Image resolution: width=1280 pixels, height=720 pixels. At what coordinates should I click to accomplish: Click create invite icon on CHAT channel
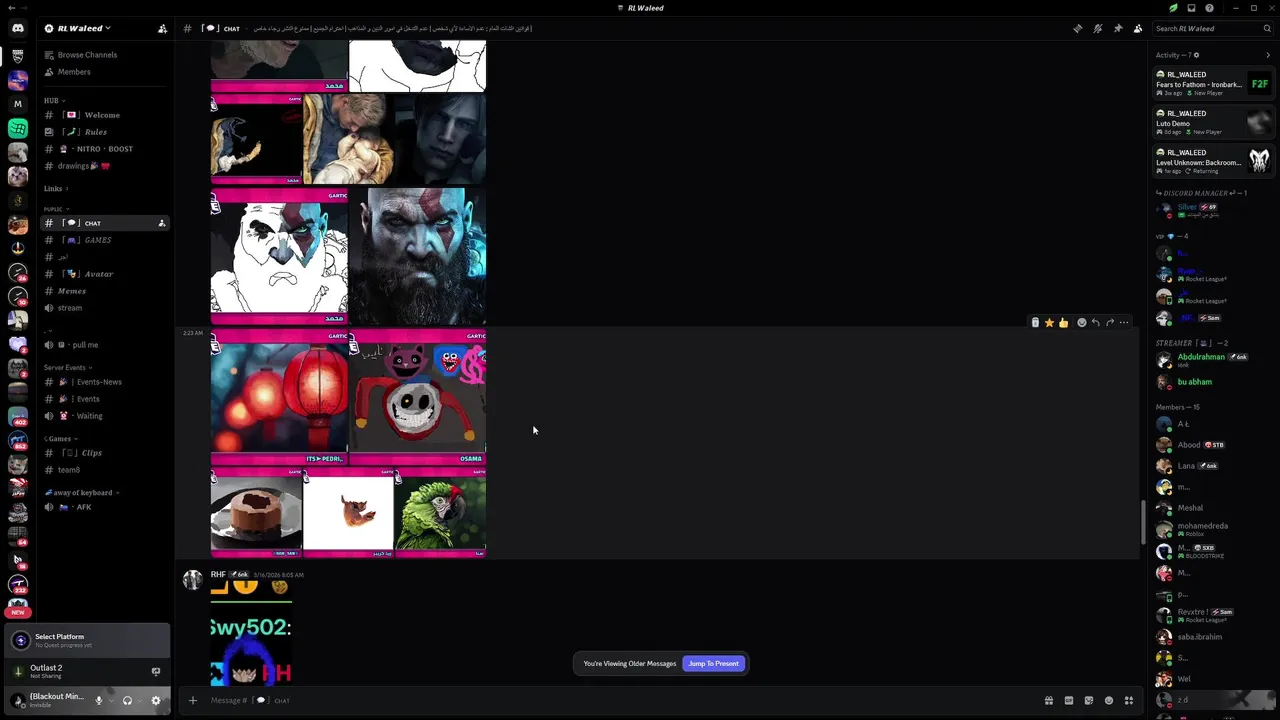[x=161, y=223]
